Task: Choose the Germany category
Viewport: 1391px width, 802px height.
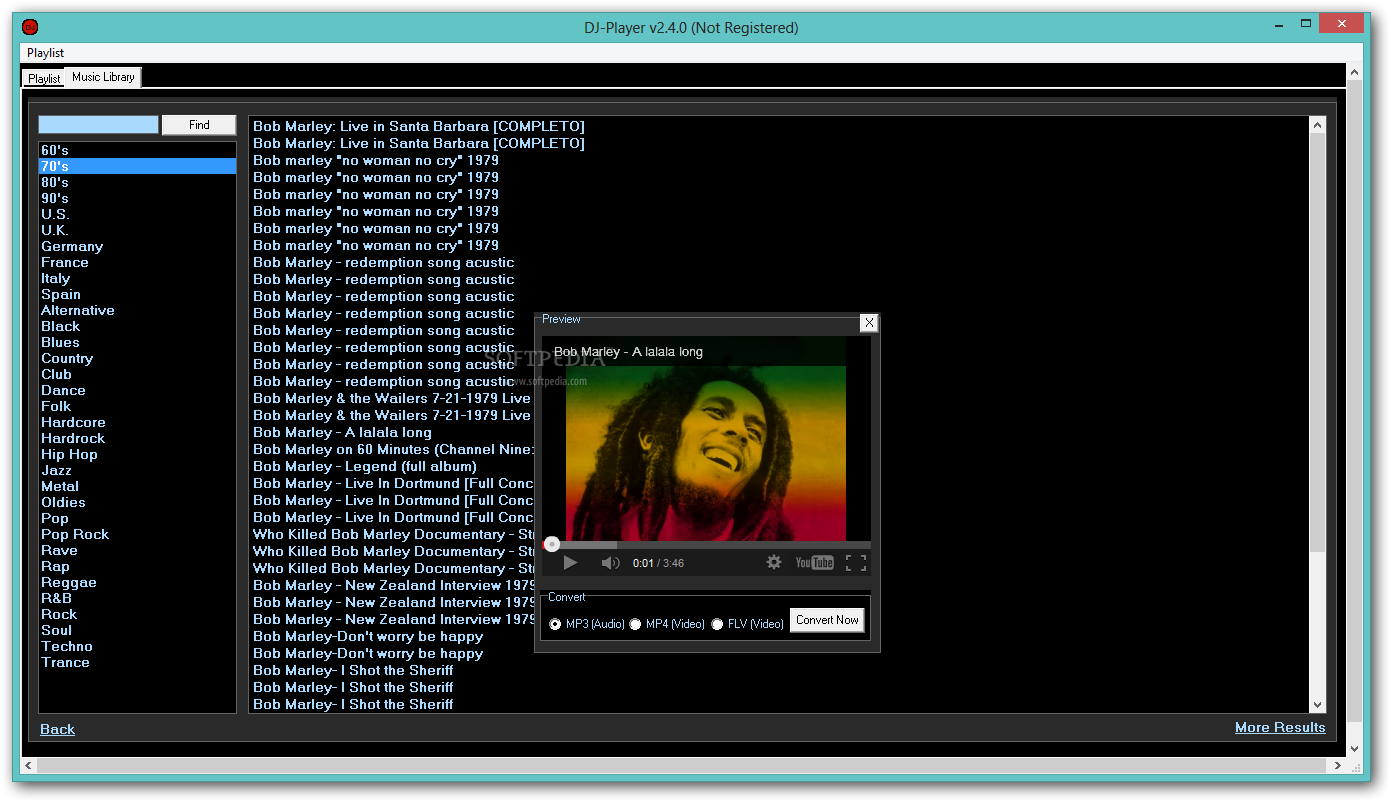Action: click(x=137, y=246)
